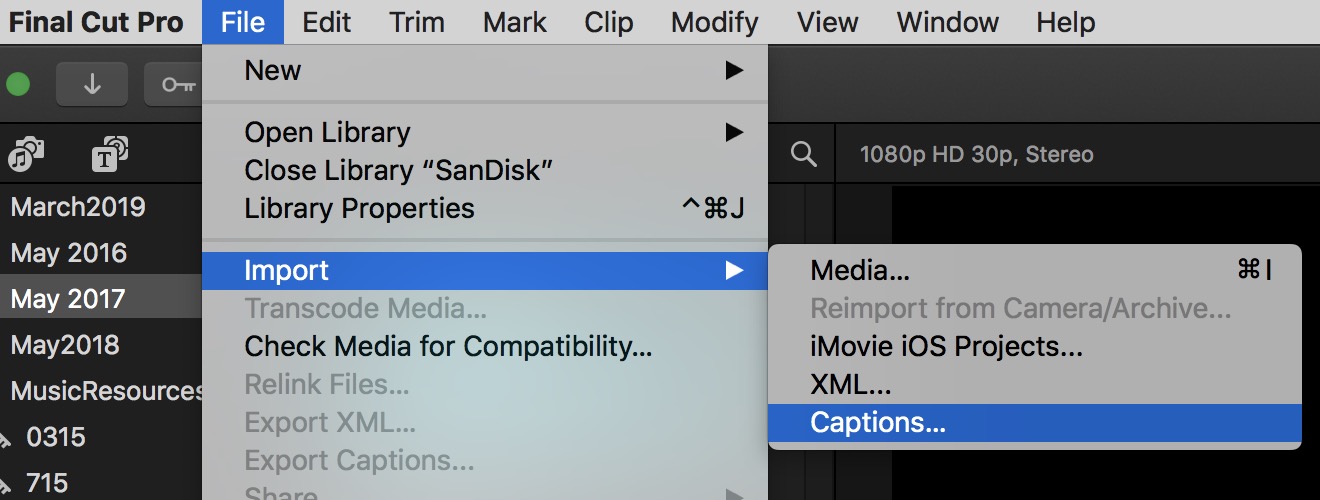Show the Titles and Generators sidebar
1320x500 pixels.
coord(108,155)
